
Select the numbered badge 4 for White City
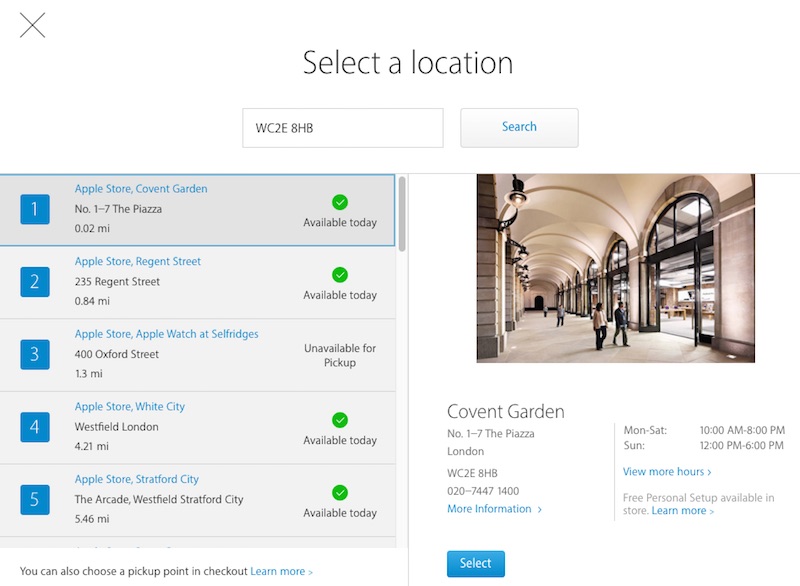point(35,427)
